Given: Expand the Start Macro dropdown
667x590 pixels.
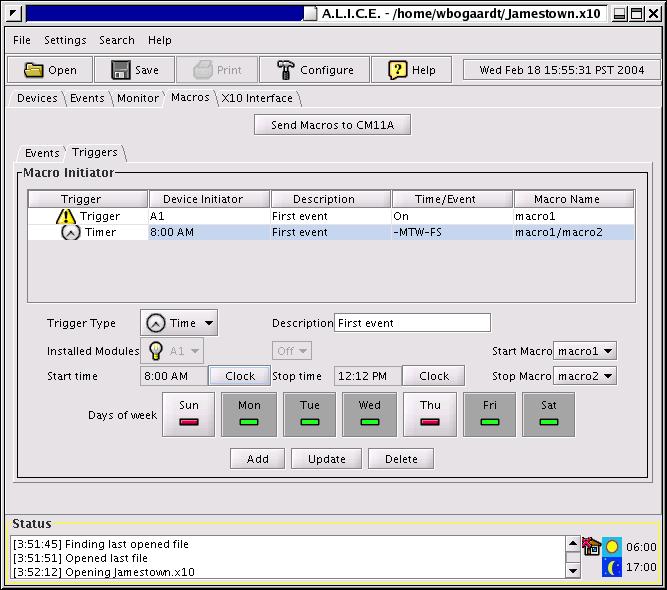Looking at the screenshot, I should [x=585, y=351].
